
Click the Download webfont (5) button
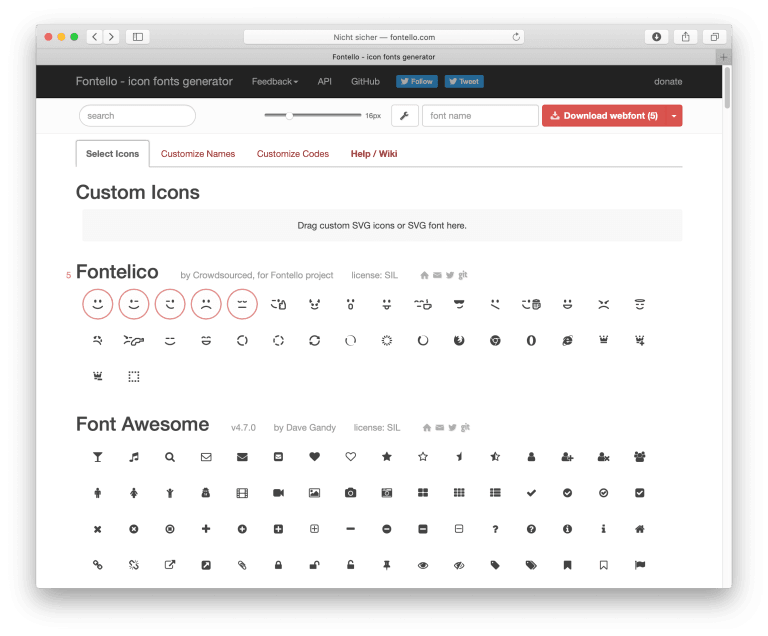tap(604, 116)
